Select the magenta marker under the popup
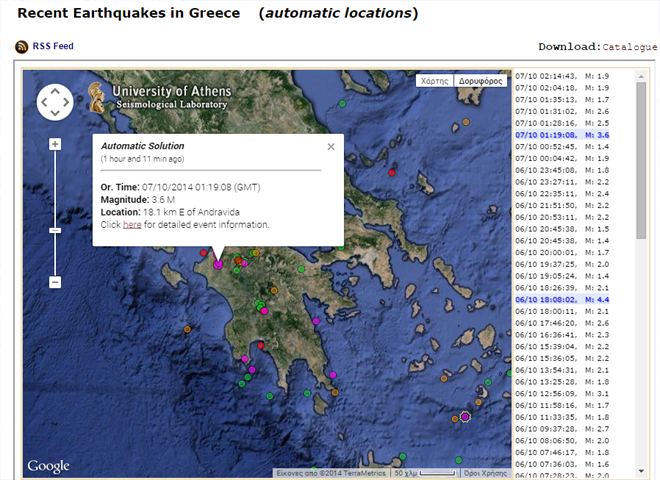660x480 pixels. pos(218,265)
